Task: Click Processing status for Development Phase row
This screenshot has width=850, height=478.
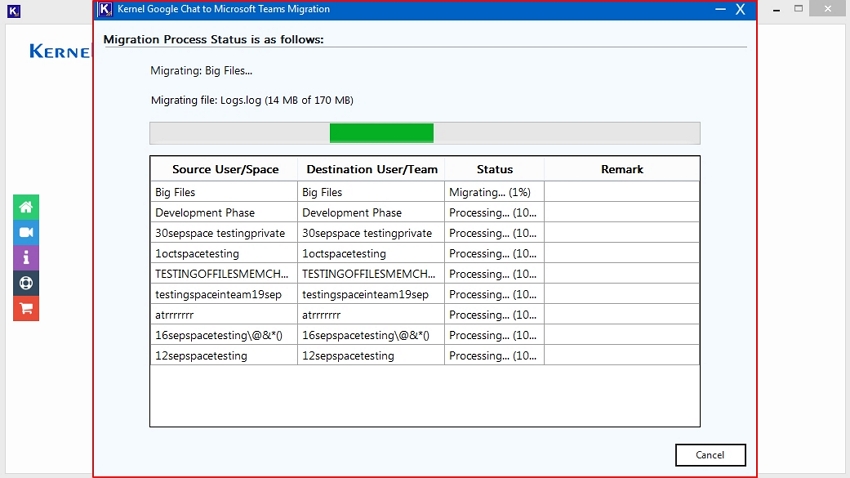Action: tap(494, 212)
